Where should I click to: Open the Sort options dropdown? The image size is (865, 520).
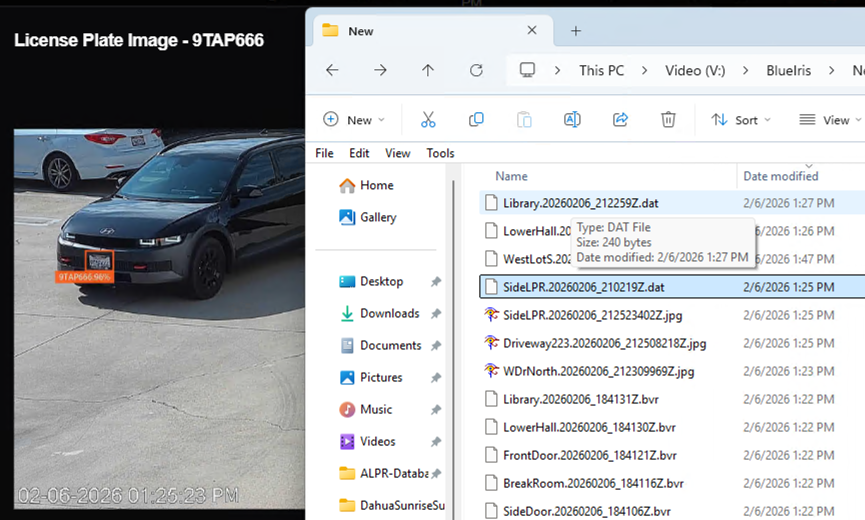click(741, 120)
